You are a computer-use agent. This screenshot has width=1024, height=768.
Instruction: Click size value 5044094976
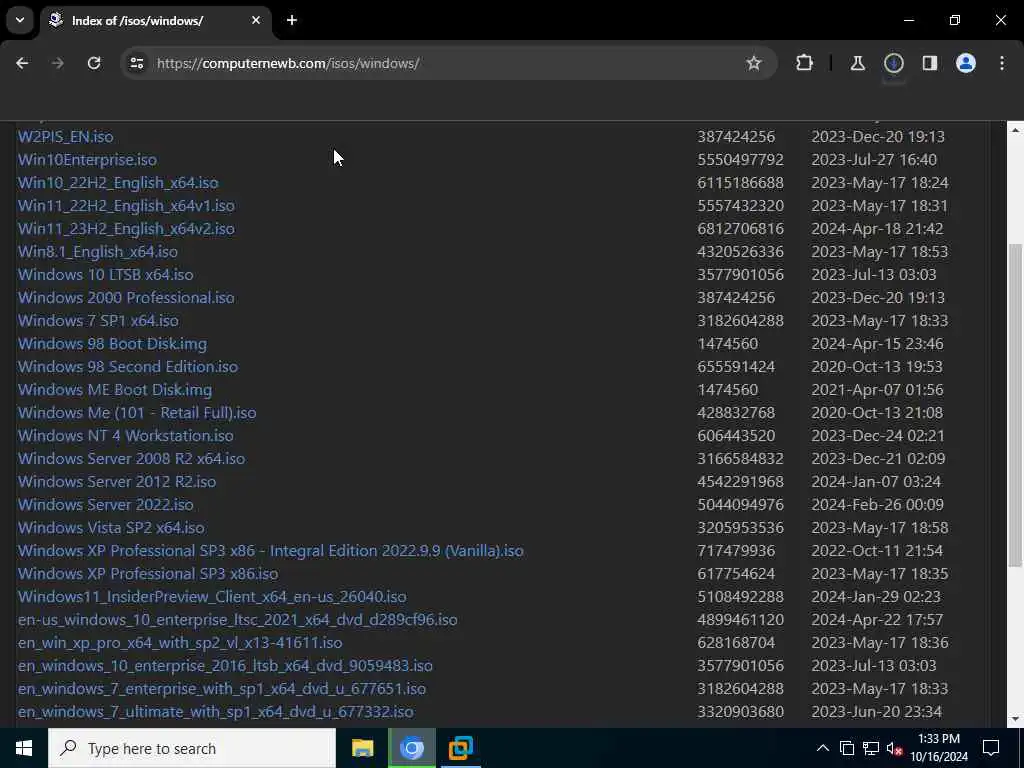tap(740, 504)
